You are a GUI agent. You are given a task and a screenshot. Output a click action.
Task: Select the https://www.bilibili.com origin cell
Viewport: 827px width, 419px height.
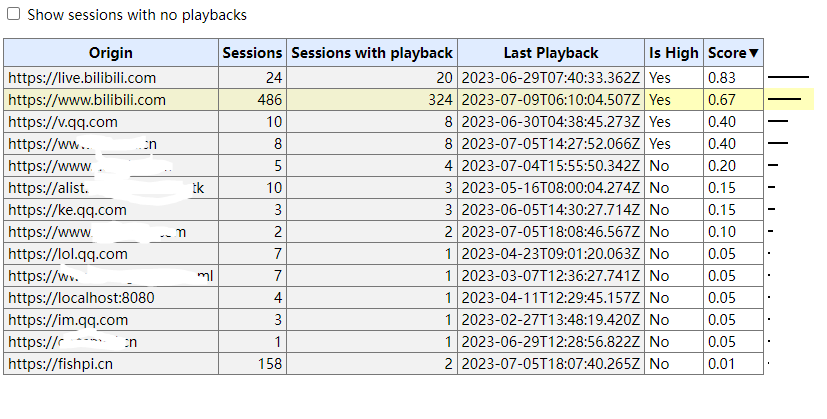pos(87,99)
